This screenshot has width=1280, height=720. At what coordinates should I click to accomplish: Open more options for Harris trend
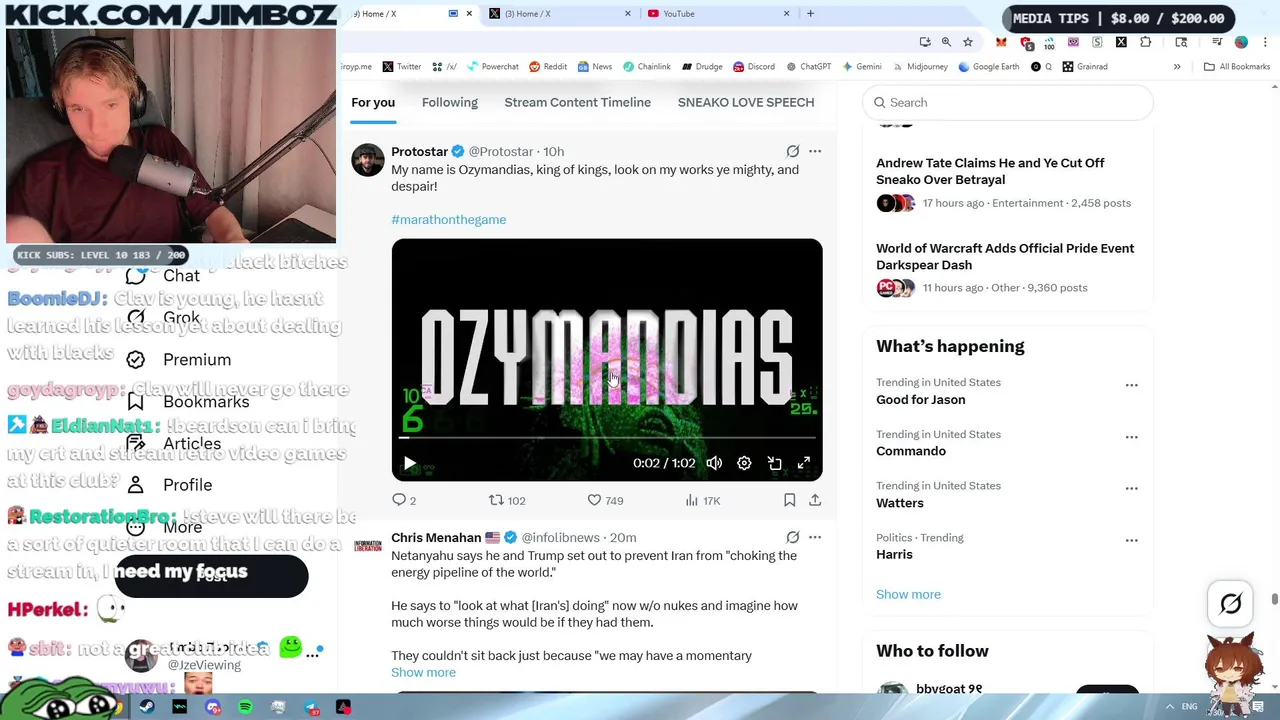click(x=1131, y=540)
